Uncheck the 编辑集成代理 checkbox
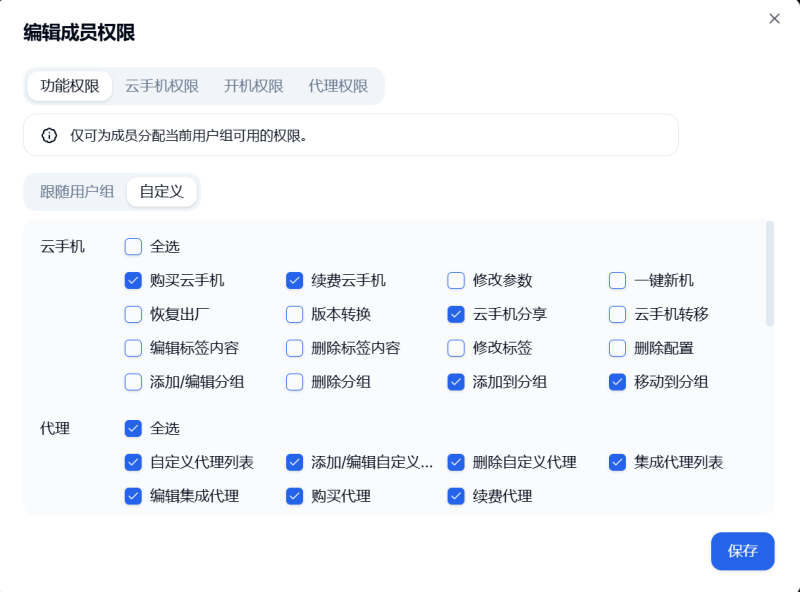 [x=133, y=496]
